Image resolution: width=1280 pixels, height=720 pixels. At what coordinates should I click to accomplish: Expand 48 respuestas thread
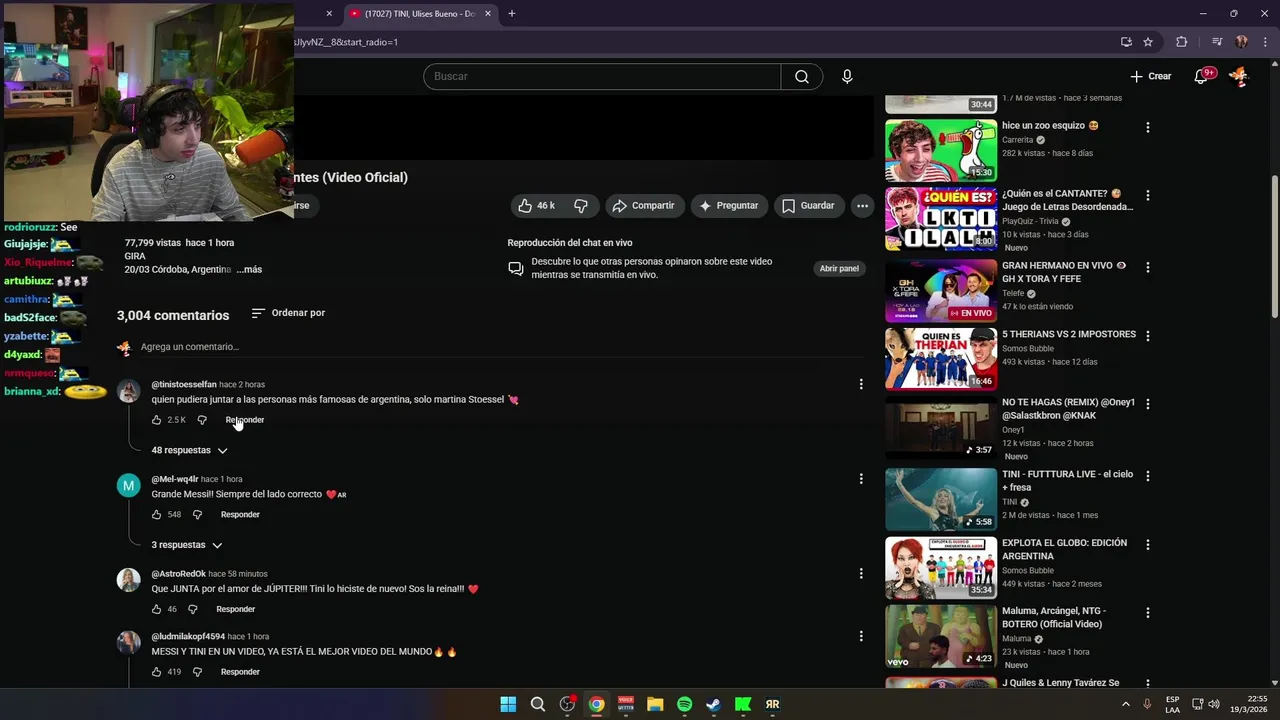190,451
